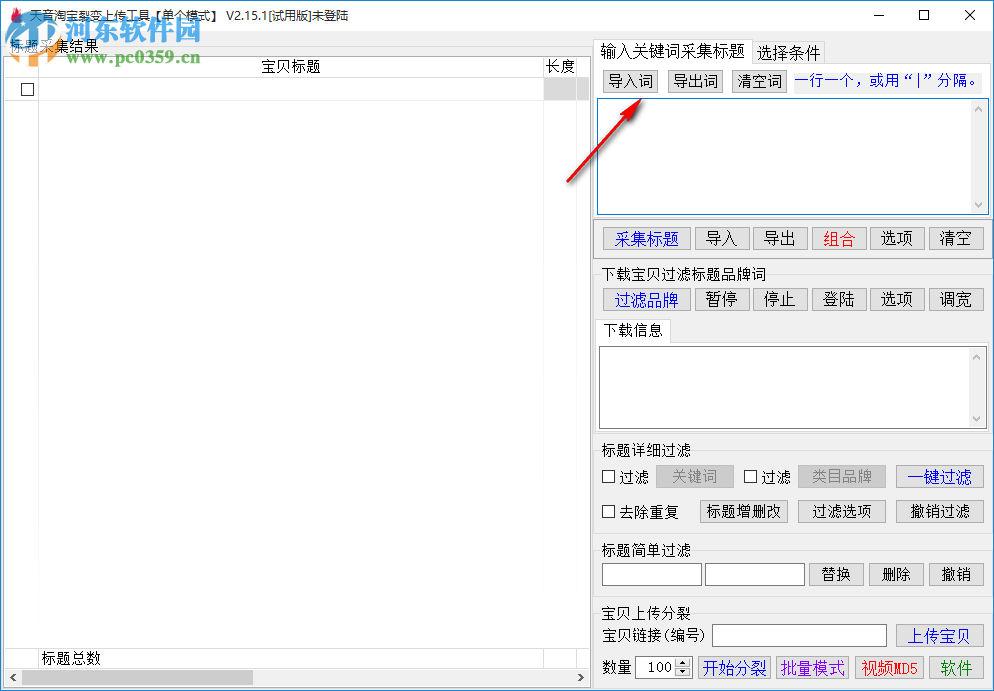
Task: Open 选项 next to 组合 button
Action: tap(897, 239)
